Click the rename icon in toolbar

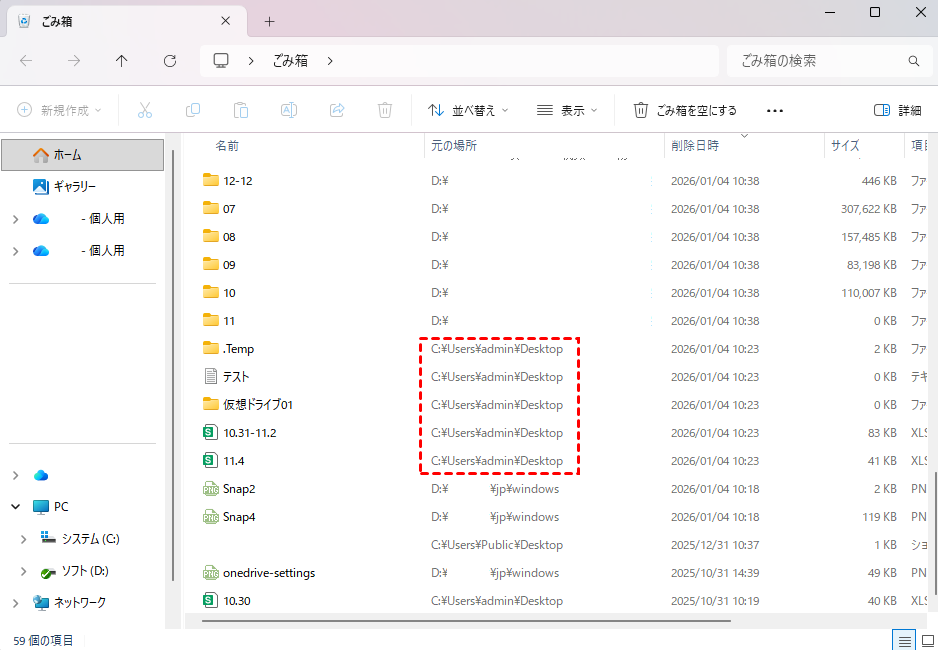pos(289,110)
